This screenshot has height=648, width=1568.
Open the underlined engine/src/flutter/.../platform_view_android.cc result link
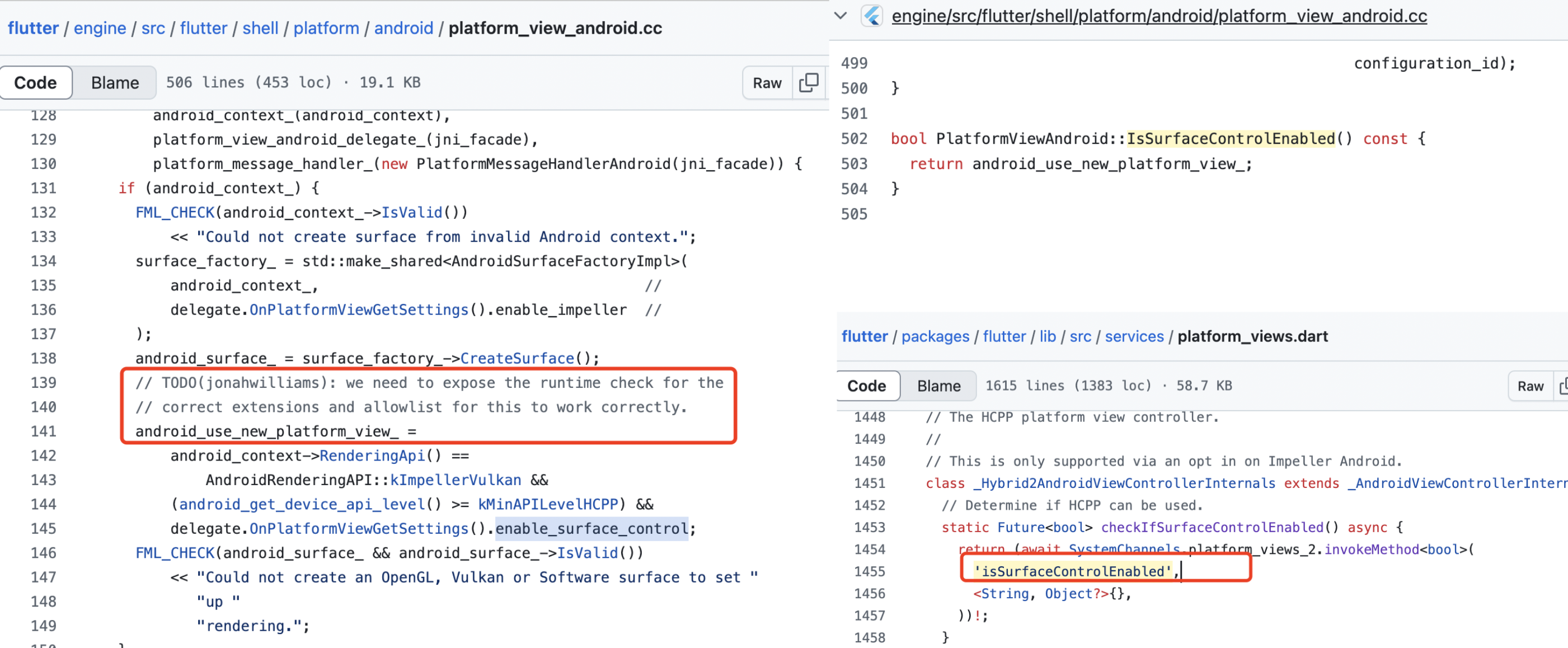point(1159,16)
